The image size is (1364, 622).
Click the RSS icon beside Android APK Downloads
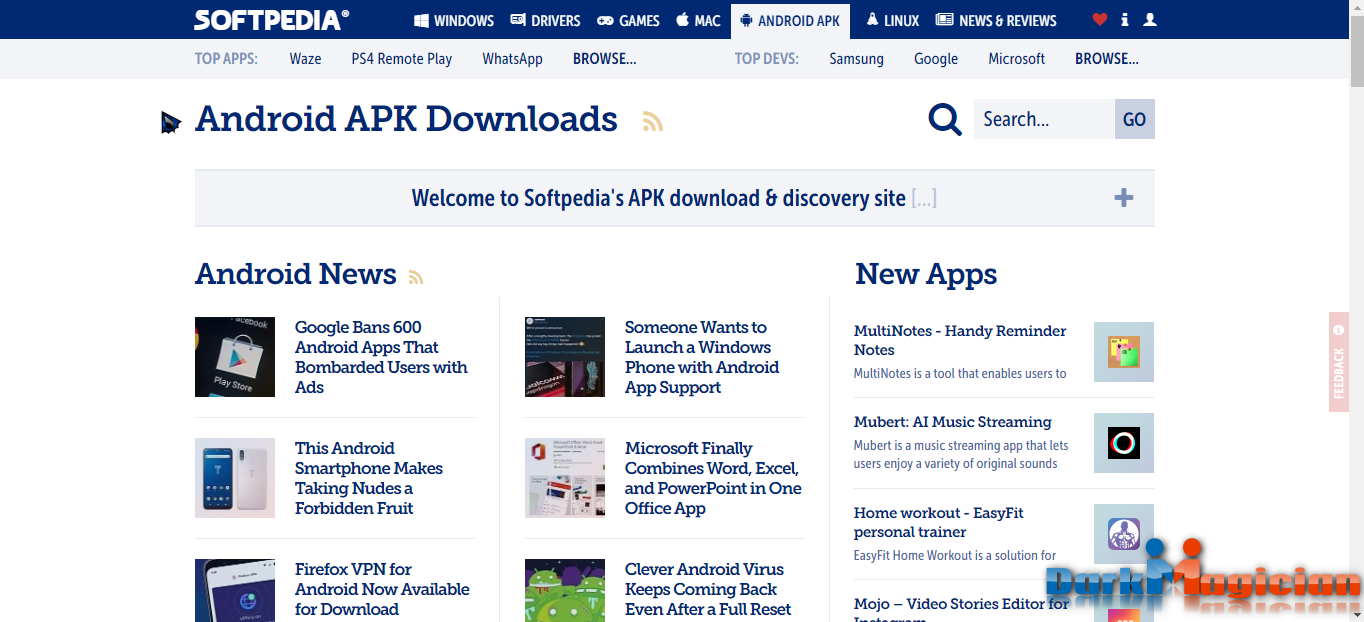(x=652, y=121)
